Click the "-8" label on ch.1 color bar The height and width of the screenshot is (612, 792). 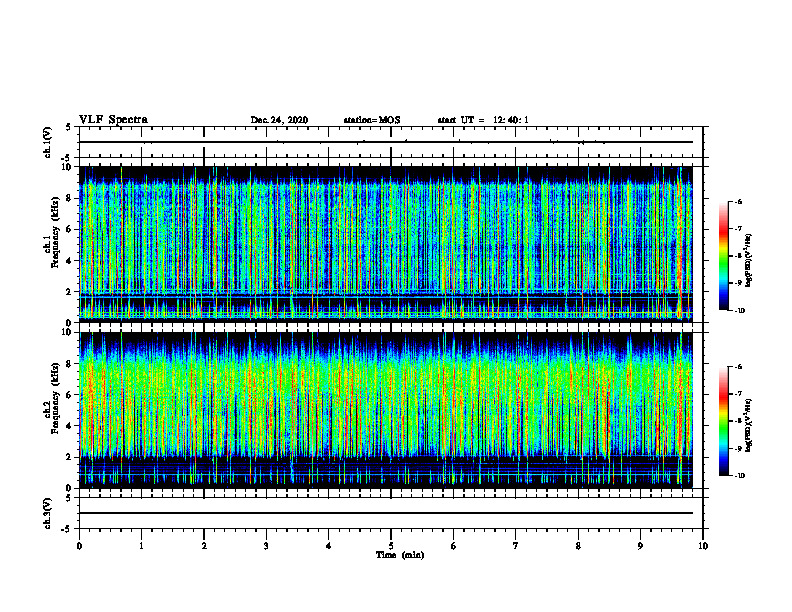point(738,256)
